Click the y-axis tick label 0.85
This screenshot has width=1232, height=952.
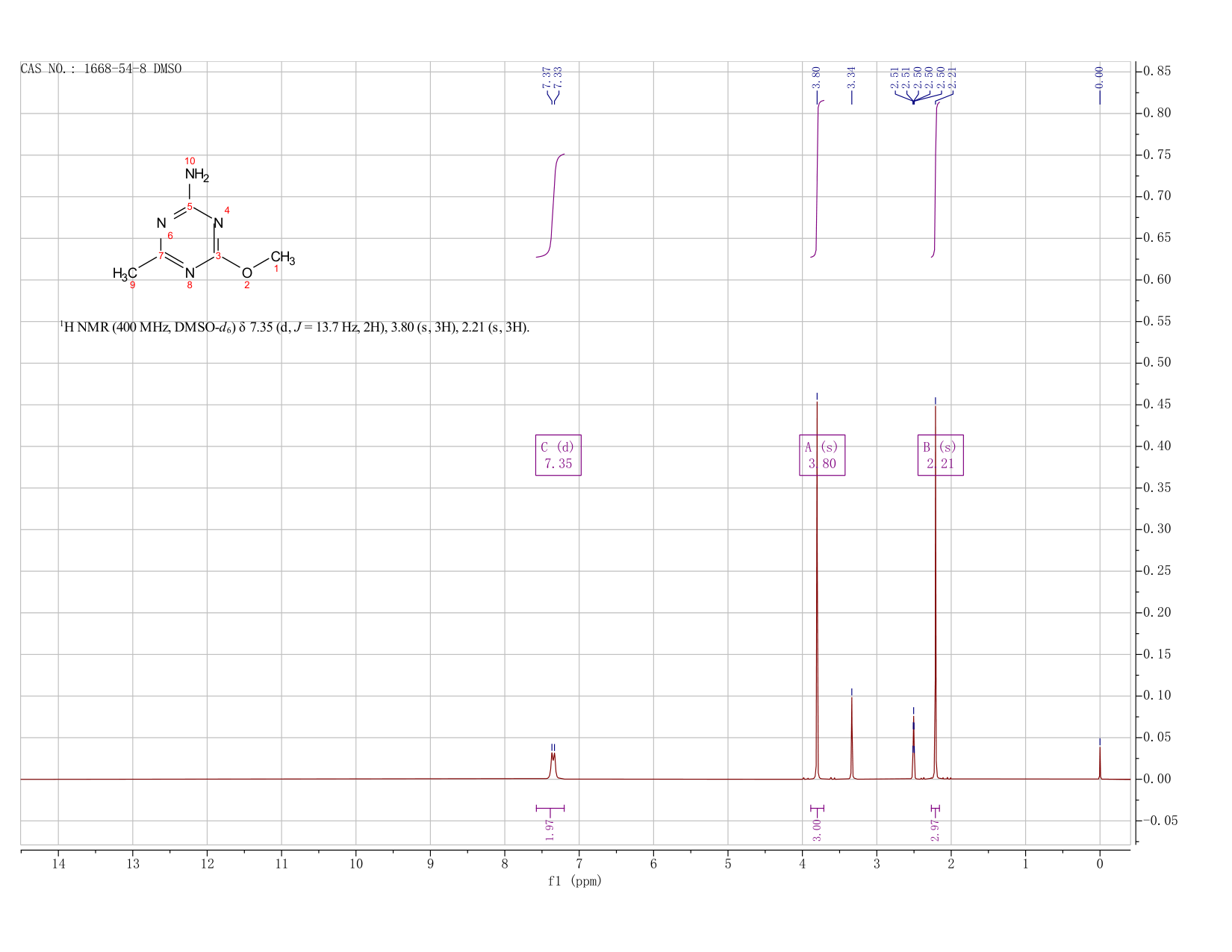click(x=1157, y=72)
